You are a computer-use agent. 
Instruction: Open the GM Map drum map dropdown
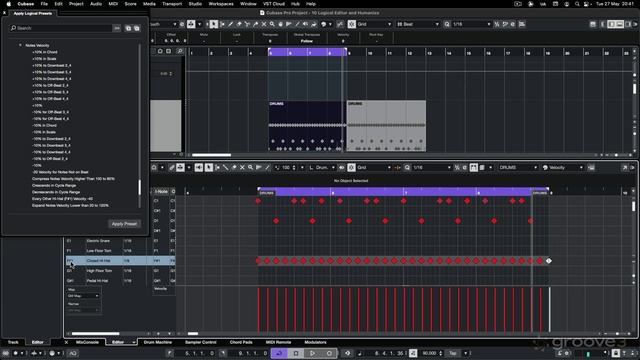click(x=83, y=296)
